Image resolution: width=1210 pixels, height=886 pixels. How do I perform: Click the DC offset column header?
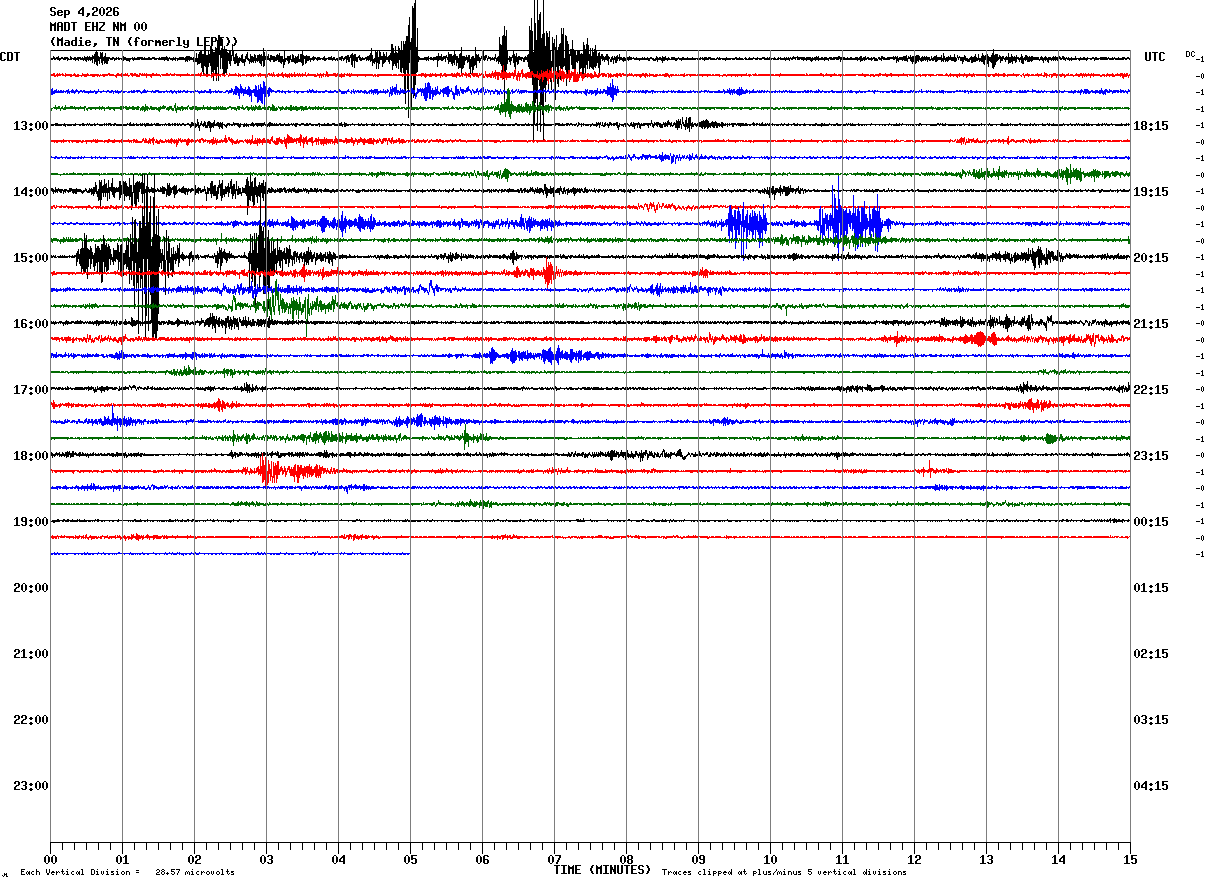(x=1190, y=54)
